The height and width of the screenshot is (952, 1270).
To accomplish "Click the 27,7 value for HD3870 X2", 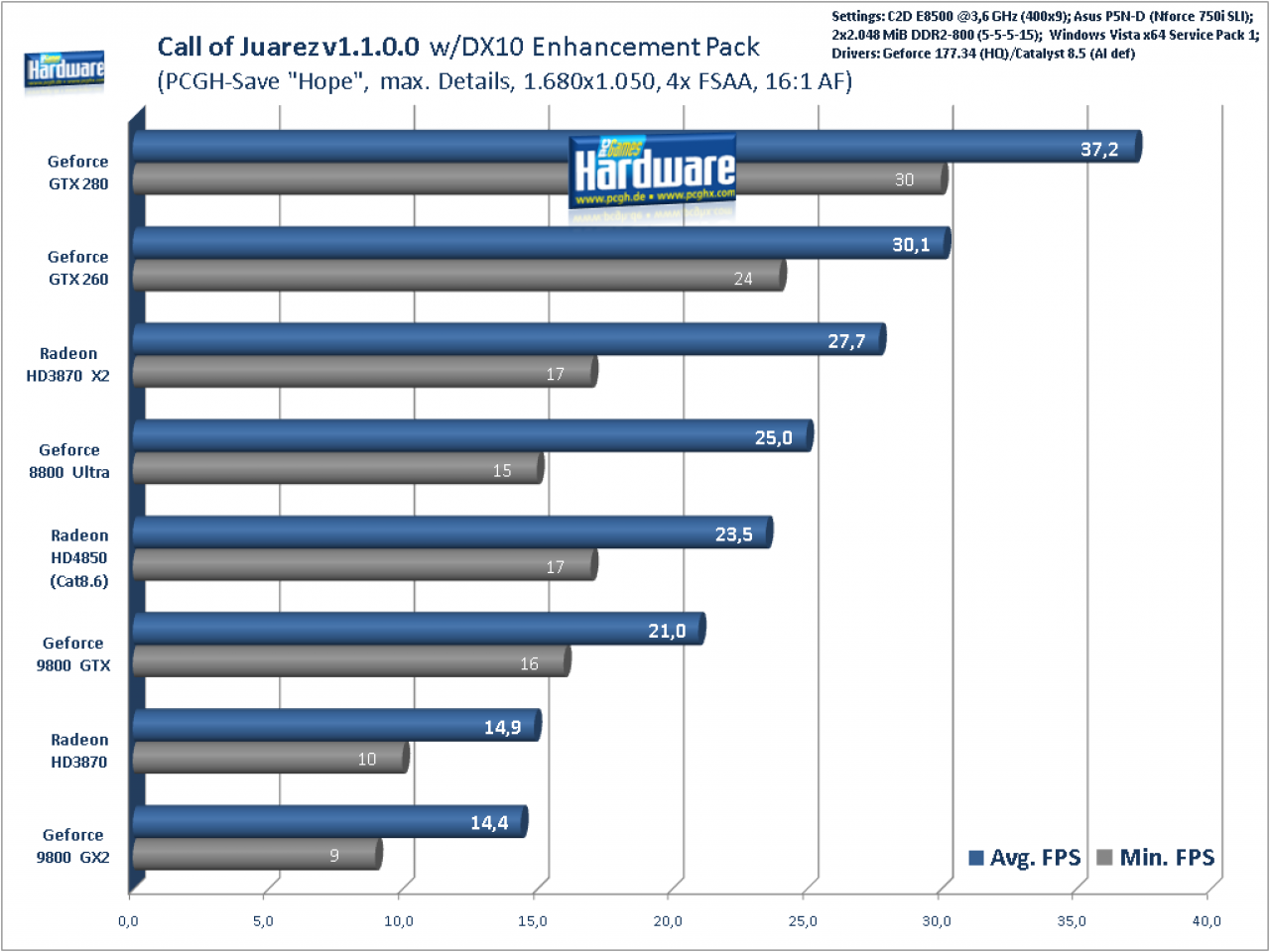I will [846, 341].
